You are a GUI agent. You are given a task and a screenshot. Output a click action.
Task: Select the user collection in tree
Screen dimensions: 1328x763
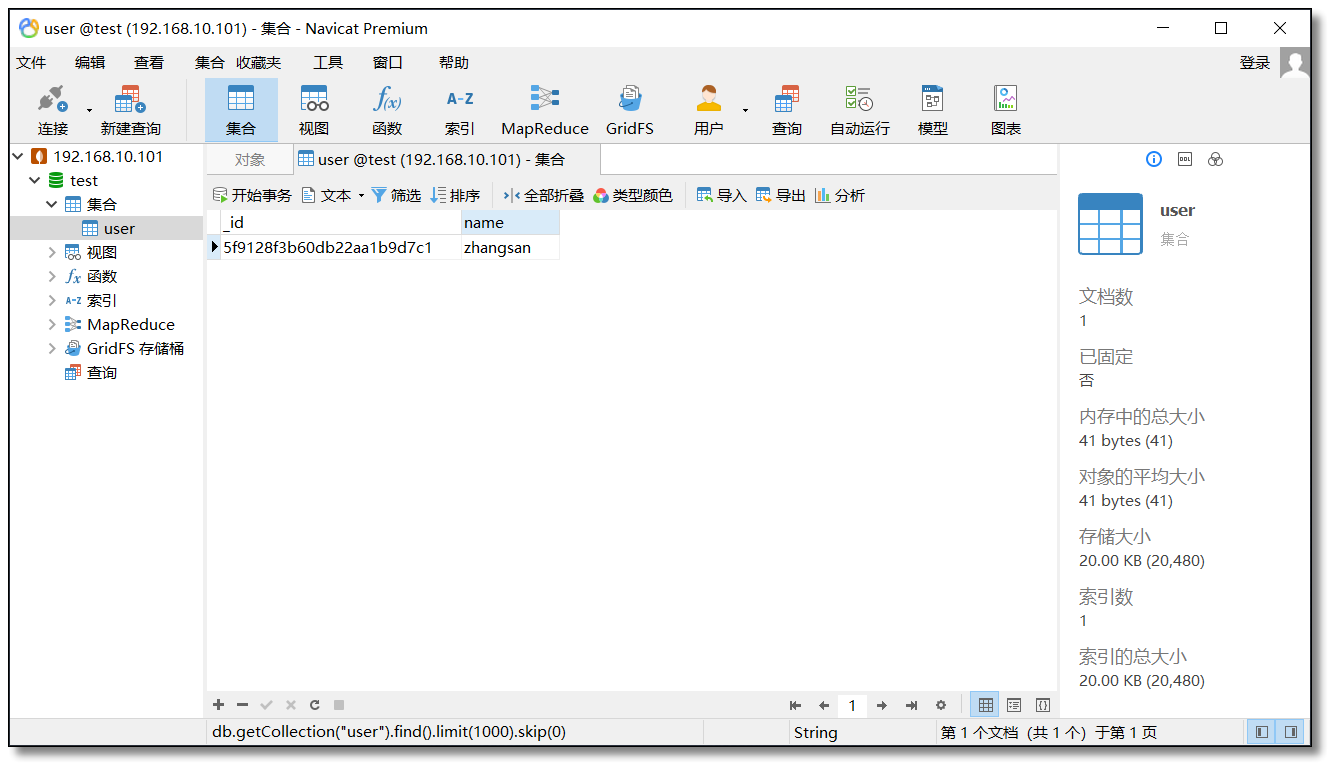pos(119,228)
